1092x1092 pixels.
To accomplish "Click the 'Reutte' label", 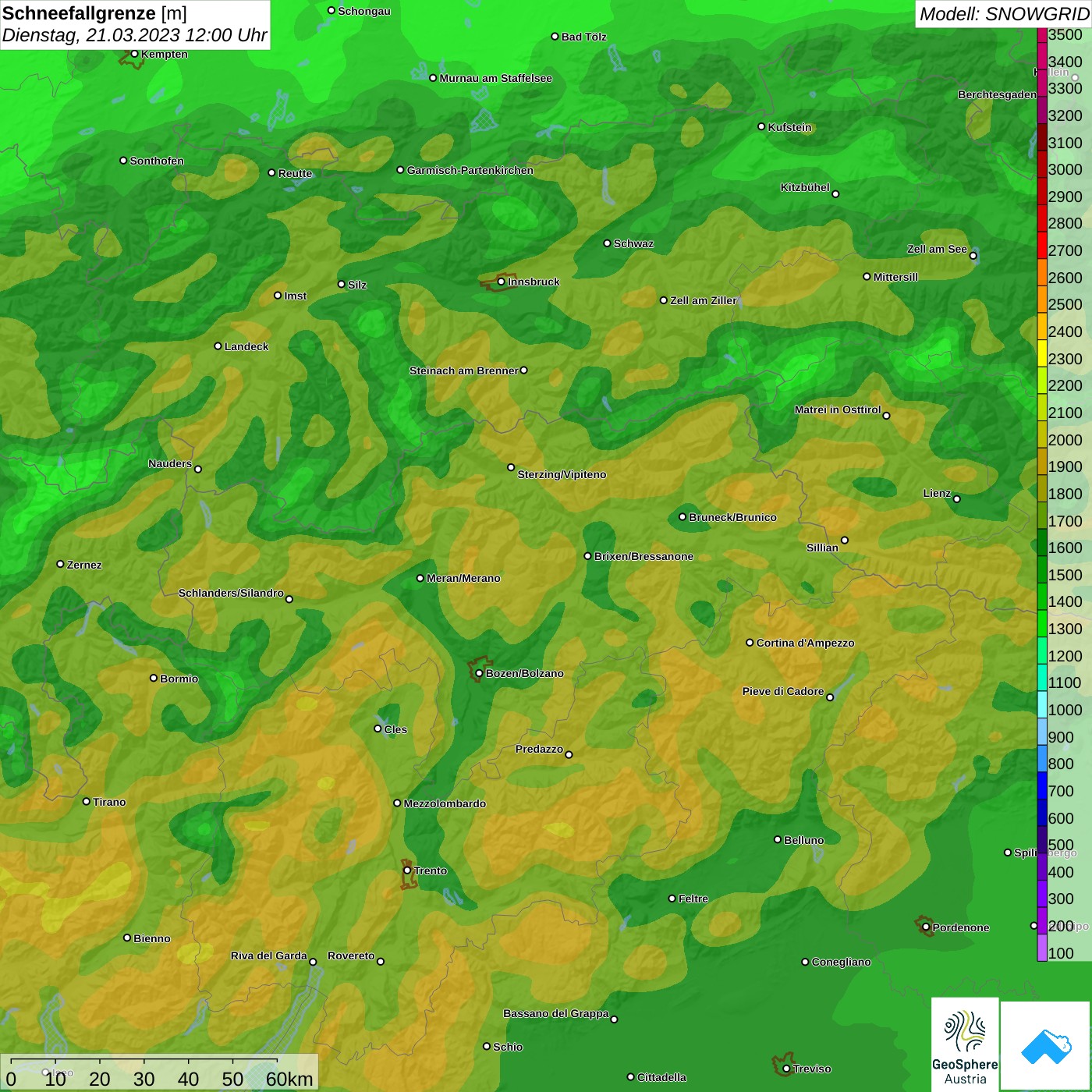I will tap(295, 173).
